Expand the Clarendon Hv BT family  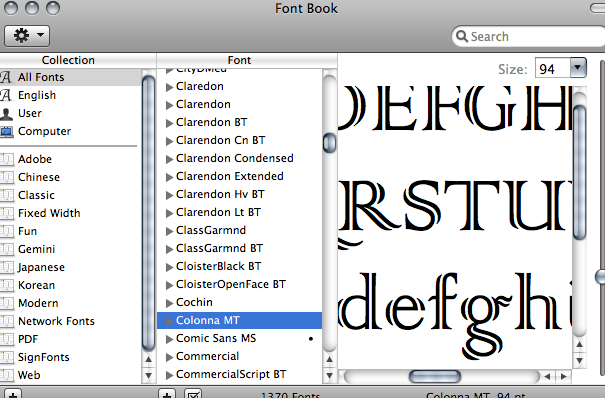point(169,195)
